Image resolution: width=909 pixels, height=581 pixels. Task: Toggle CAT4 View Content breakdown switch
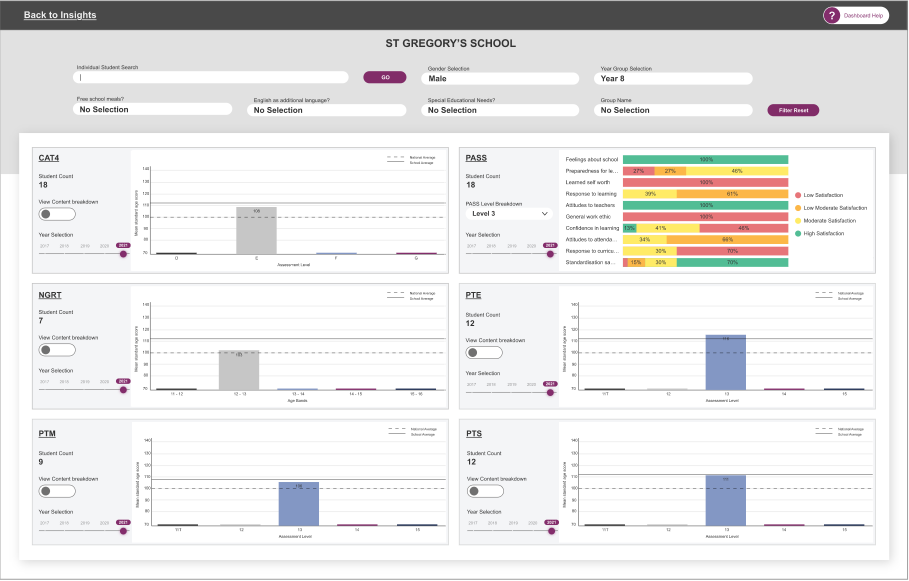(x=51, y=214)
